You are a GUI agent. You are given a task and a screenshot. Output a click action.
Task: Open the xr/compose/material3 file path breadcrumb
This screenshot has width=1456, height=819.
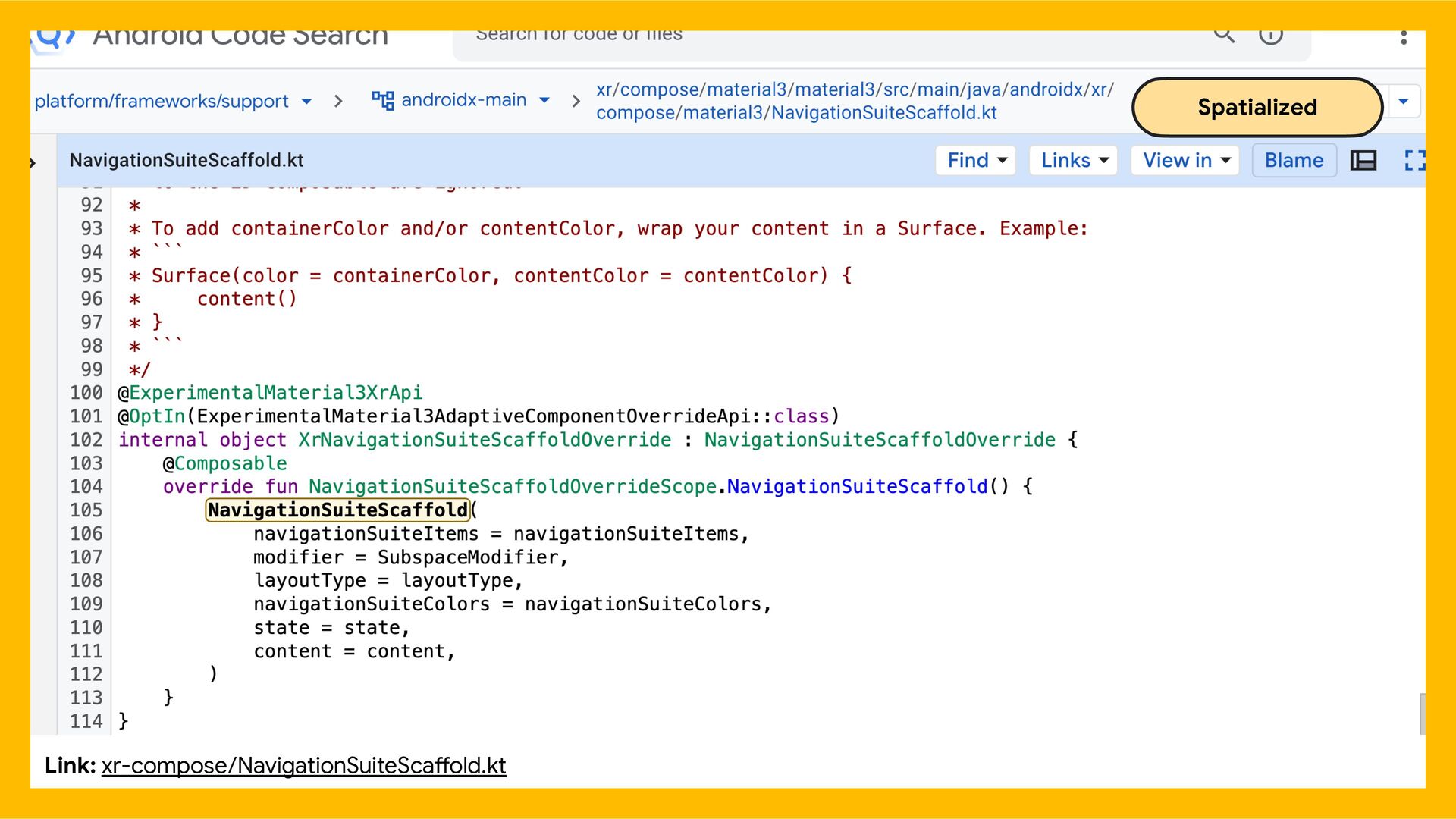point(855,101)
